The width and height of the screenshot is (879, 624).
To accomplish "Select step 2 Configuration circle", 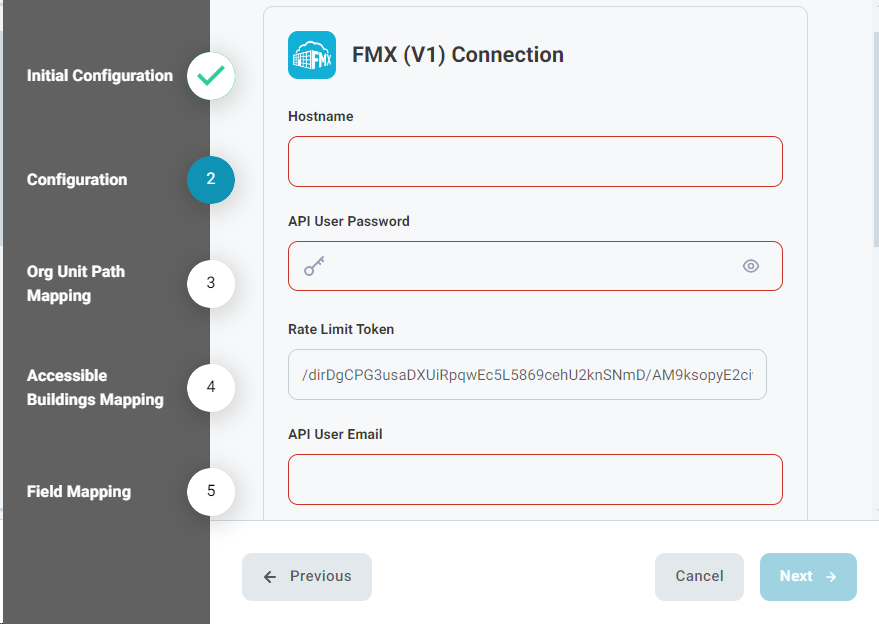I will click(x=211, y=179).
